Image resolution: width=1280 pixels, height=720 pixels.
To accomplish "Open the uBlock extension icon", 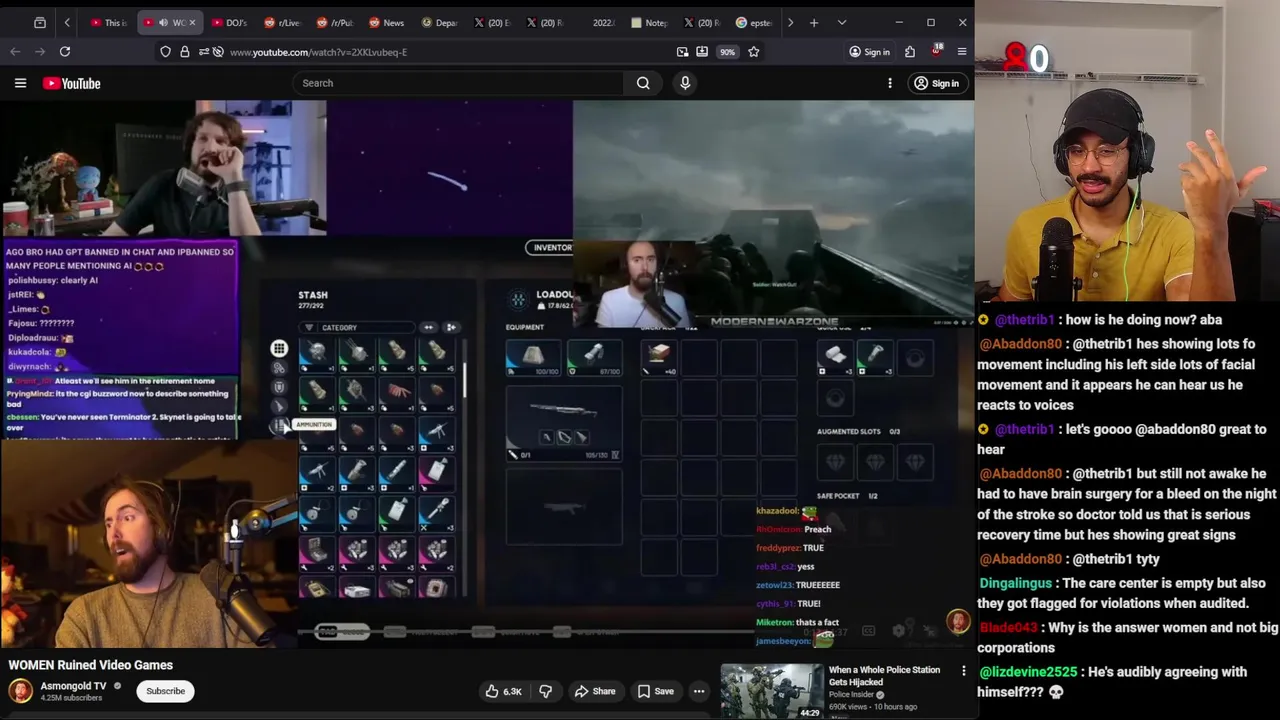I will (936, 51).
